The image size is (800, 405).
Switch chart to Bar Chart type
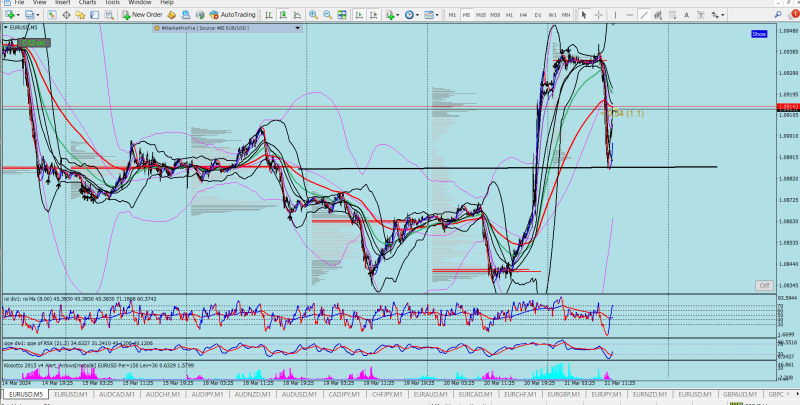268,15
